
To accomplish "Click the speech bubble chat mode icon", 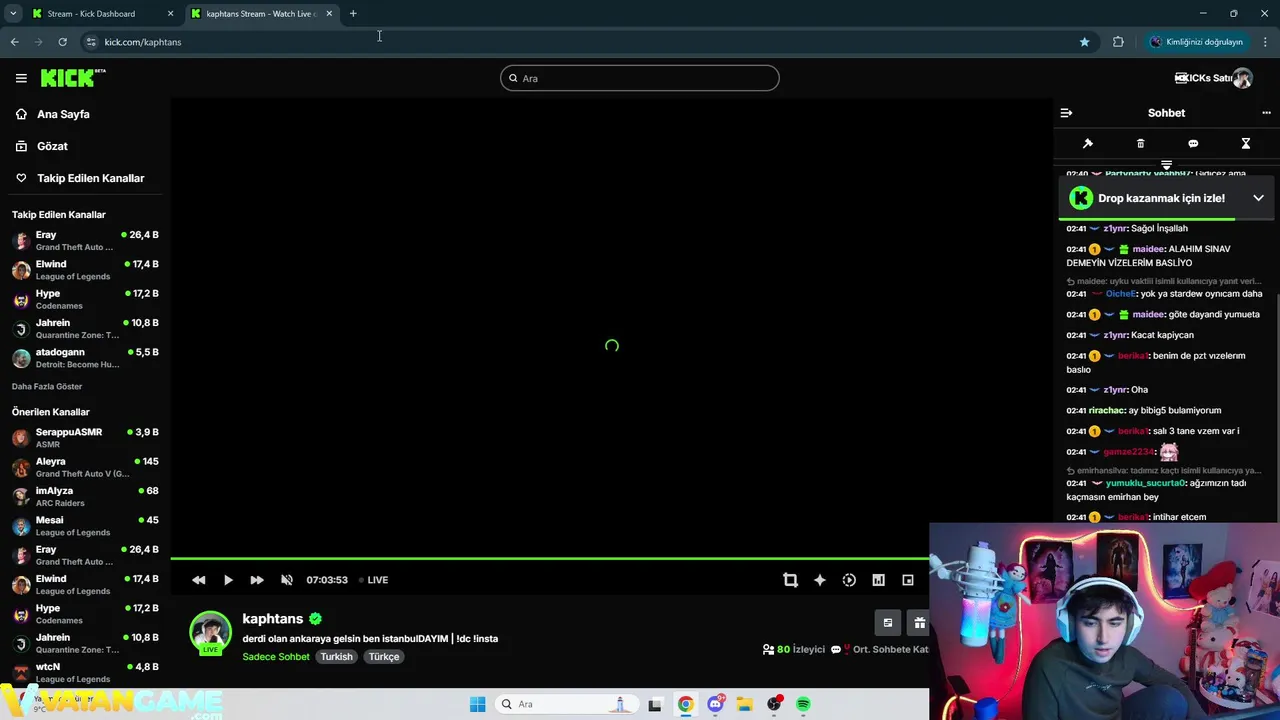I will point(1193,144).
